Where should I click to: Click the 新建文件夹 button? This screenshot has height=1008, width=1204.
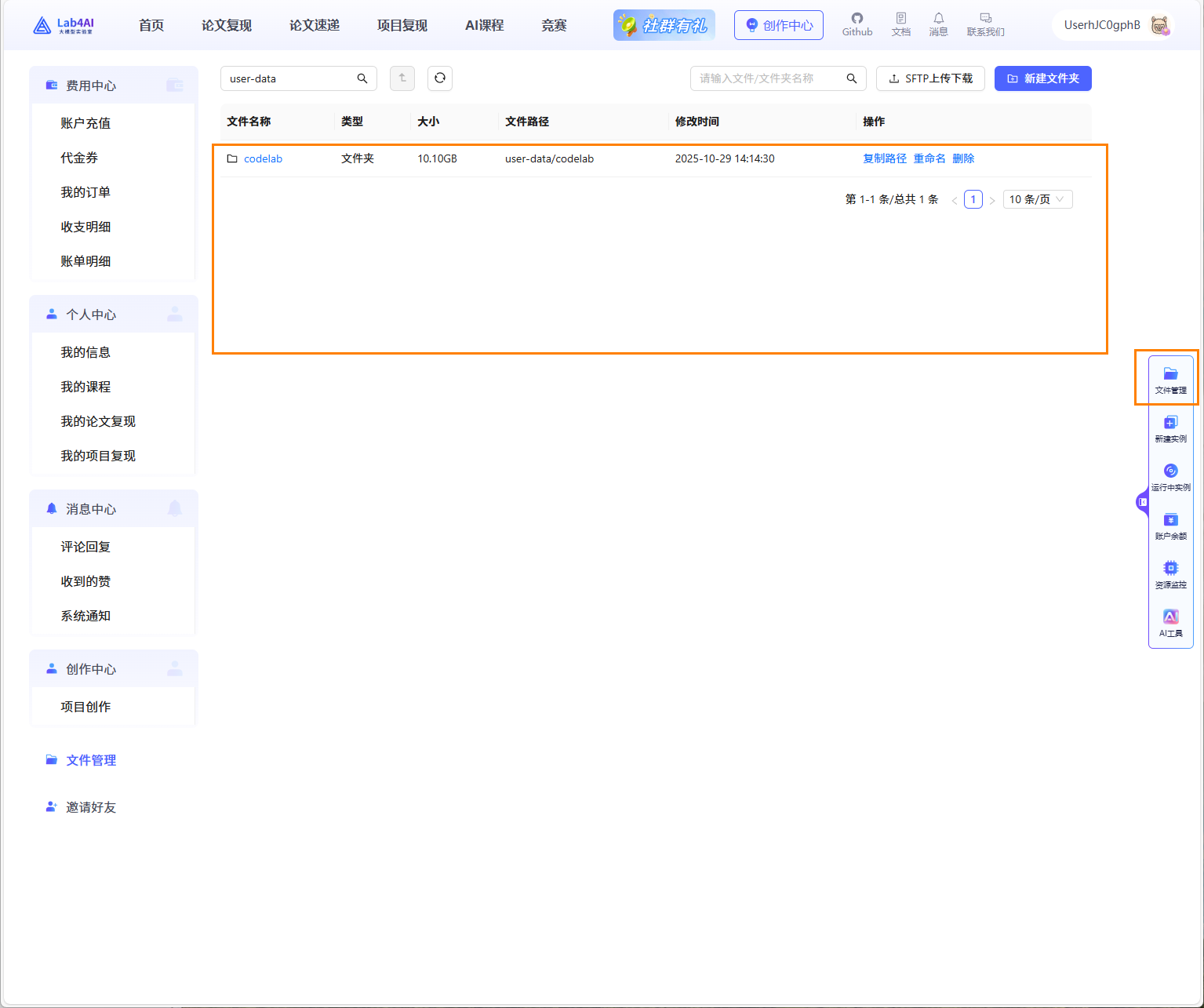click(x=1042, y=78)
